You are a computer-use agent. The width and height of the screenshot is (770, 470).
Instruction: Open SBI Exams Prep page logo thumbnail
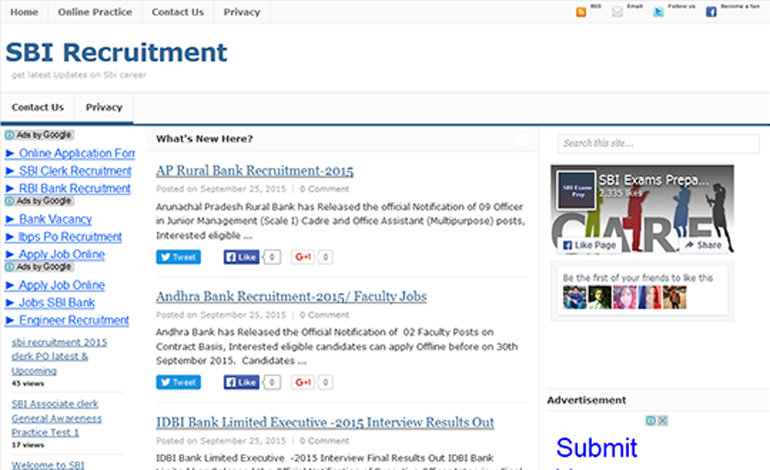point(577,191)
